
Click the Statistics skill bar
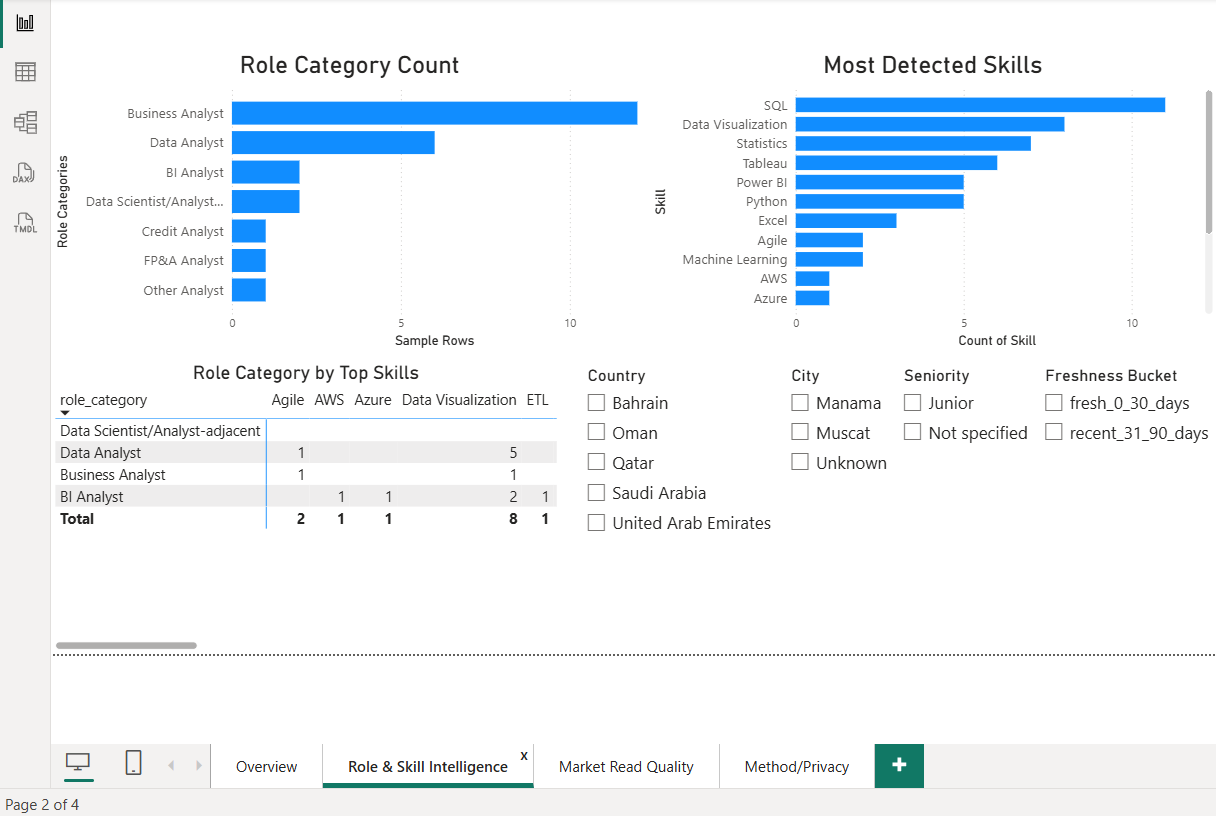point(913,143)
